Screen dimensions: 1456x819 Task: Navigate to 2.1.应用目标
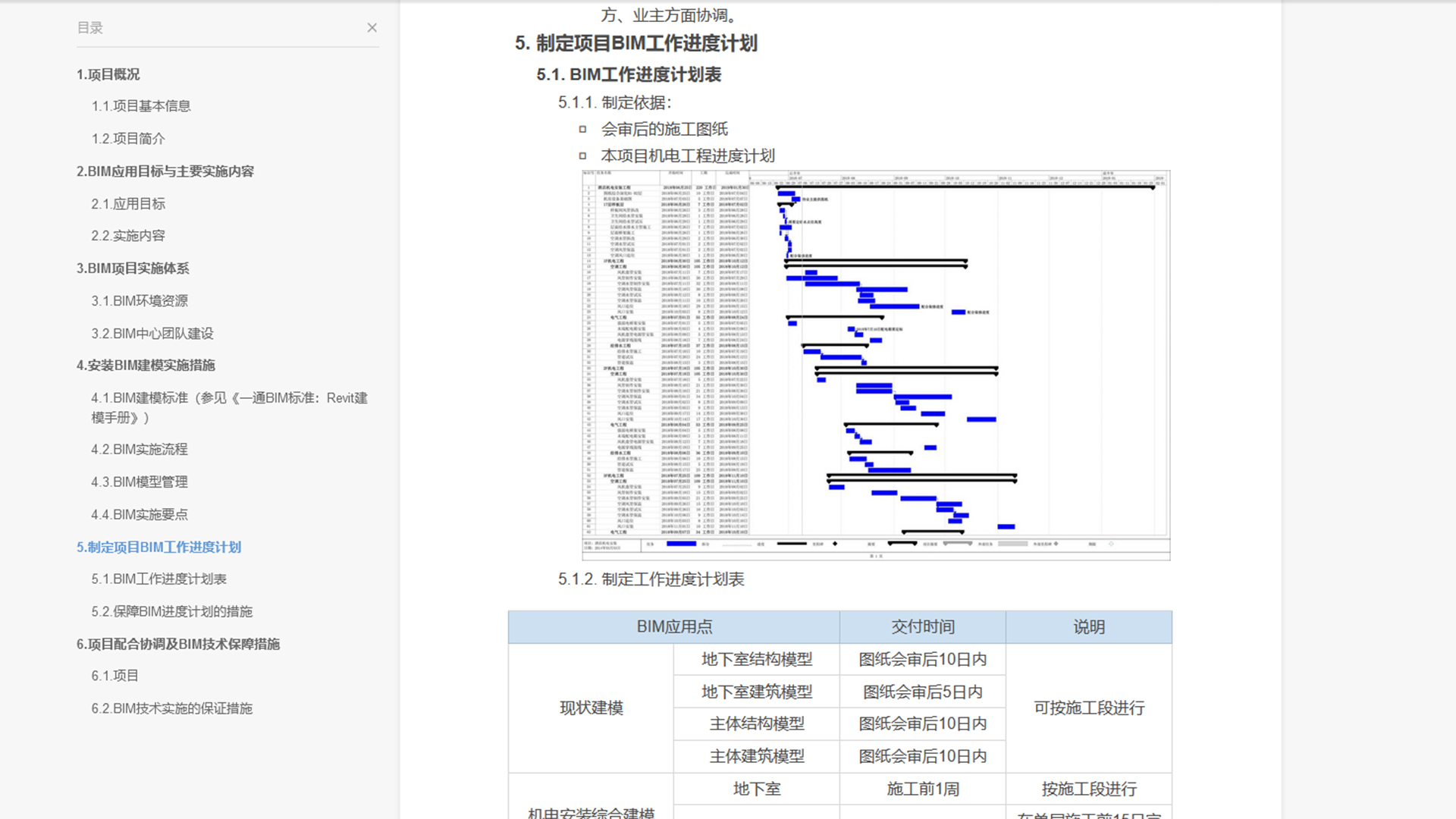pos(128,204)
